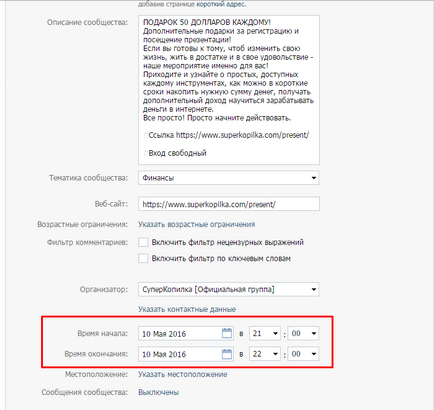Enable the profanity filter checkbox

click(143, 242)
